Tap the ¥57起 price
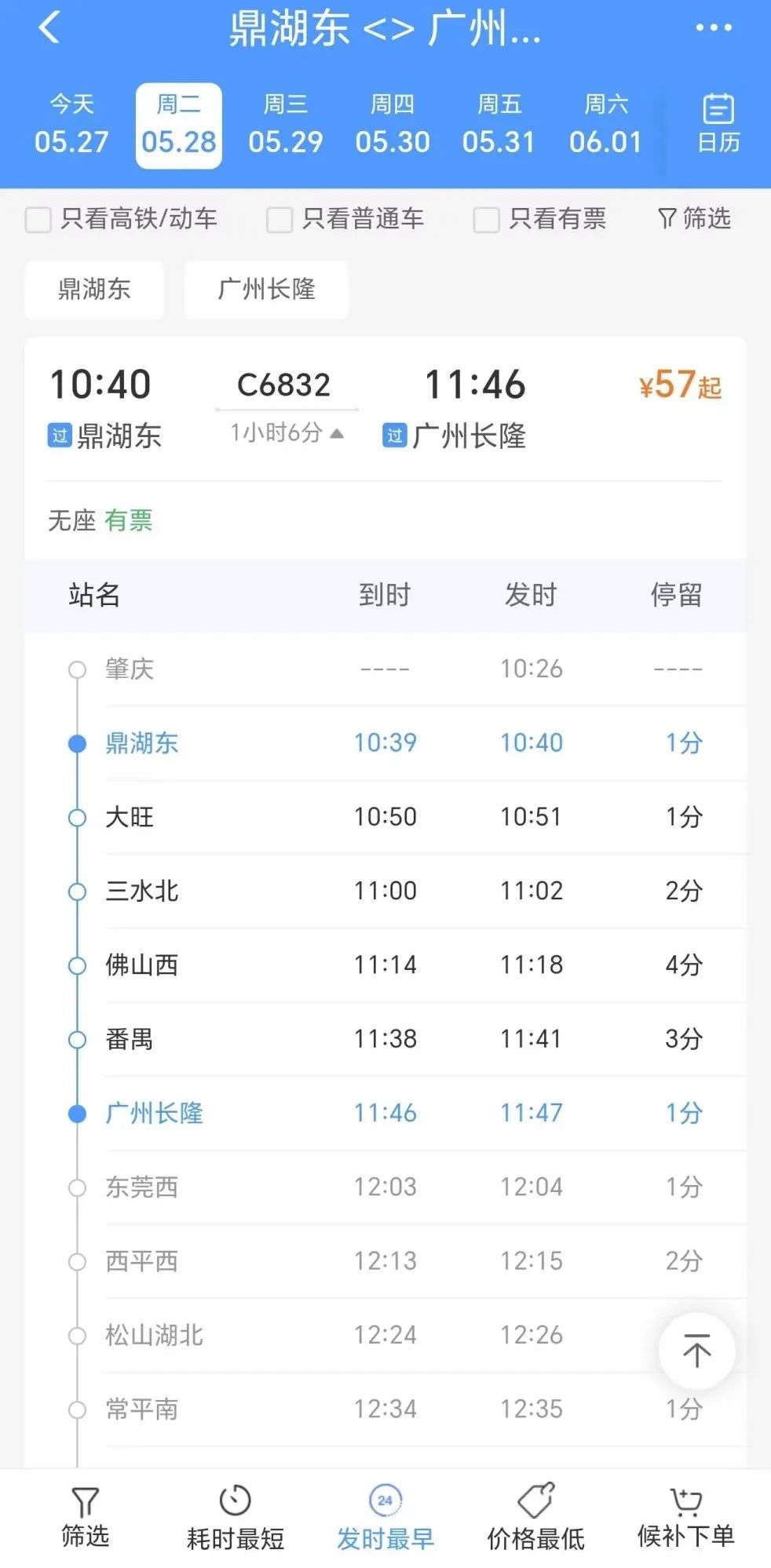This screenshot has height=1568, width=771. pyautogui.click(x=680, y=385)
